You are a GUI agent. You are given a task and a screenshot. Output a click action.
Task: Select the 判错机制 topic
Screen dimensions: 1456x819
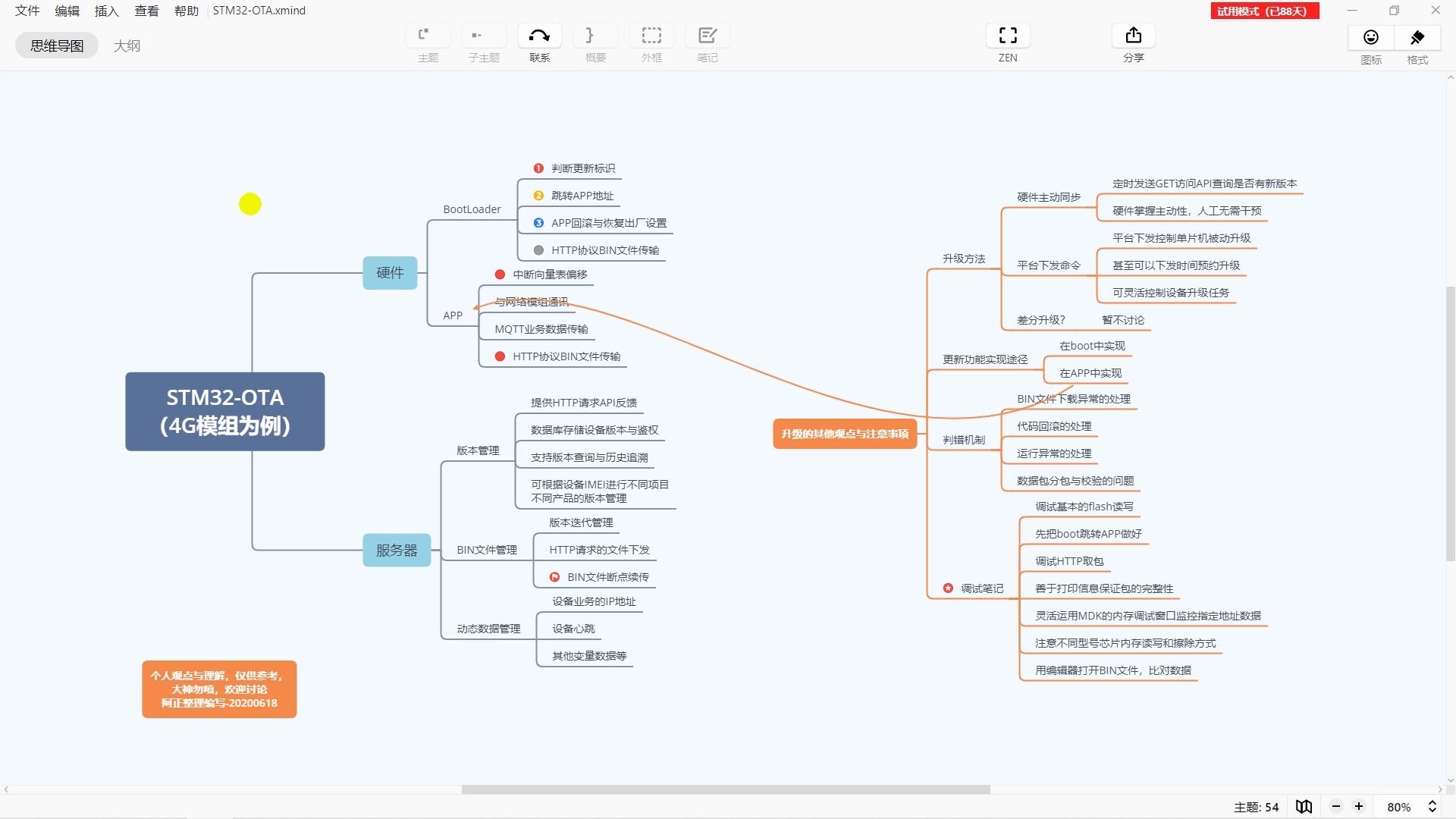coord(964,440)
